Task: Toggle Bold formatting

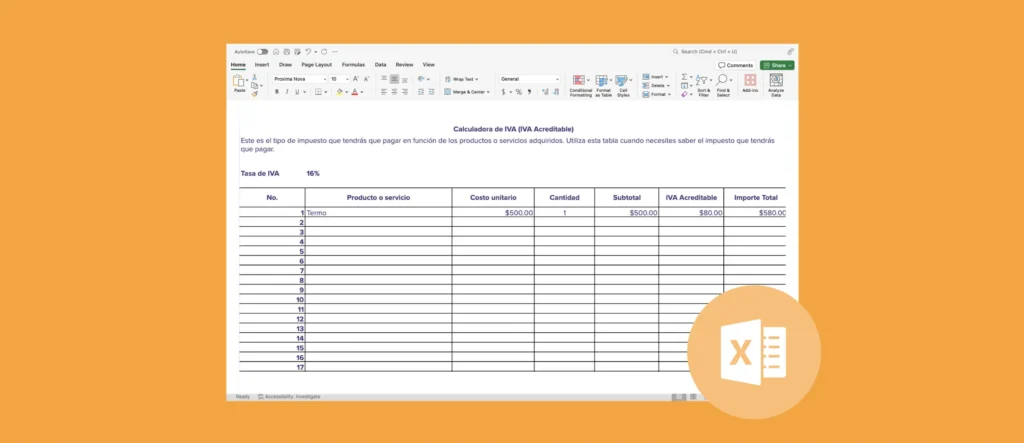Action: pyautogui.click(x=277, y=91)
